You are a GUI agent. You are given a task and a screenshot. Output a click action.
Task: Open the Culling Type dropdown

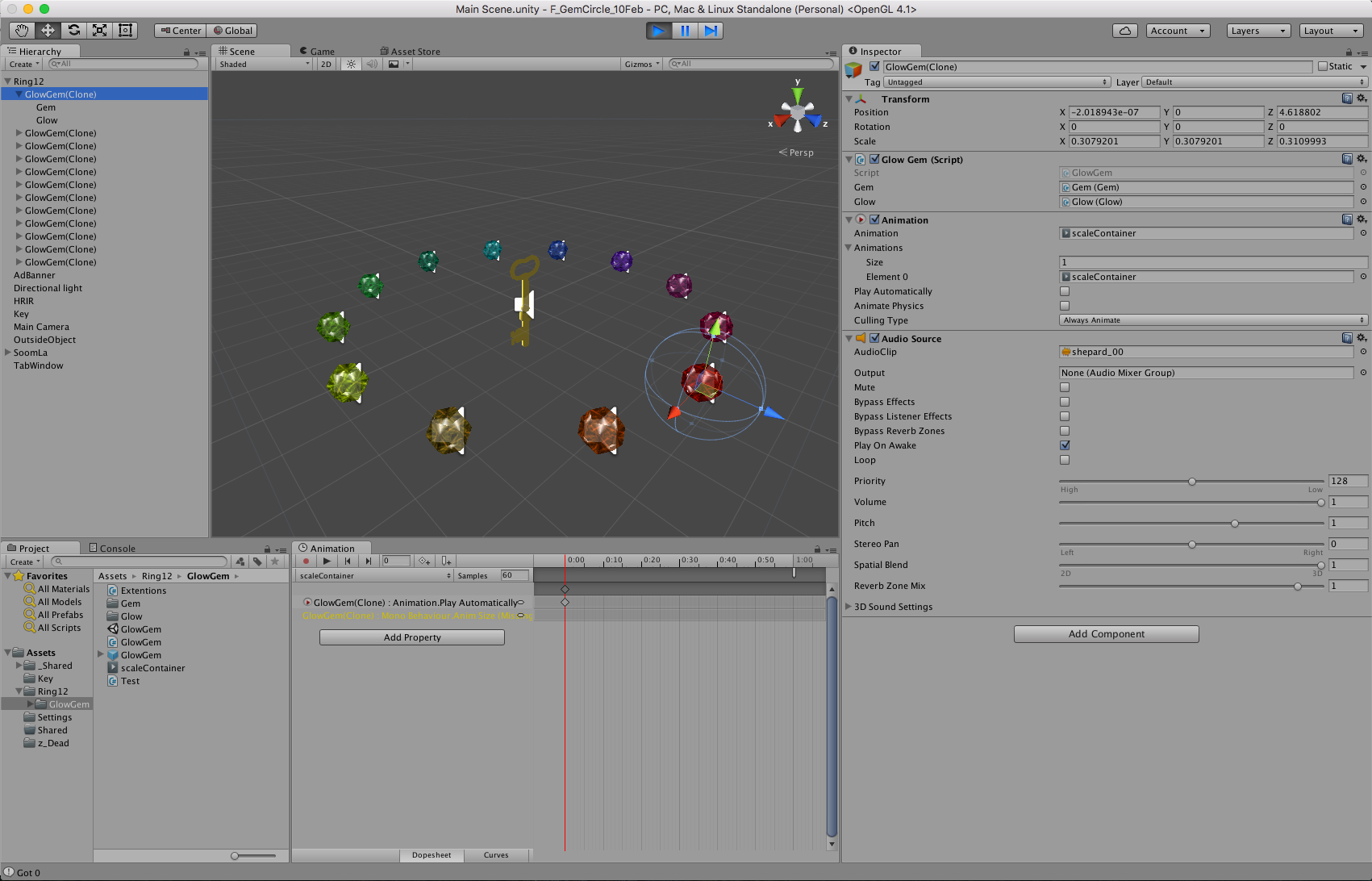[x=1213, y=320]
